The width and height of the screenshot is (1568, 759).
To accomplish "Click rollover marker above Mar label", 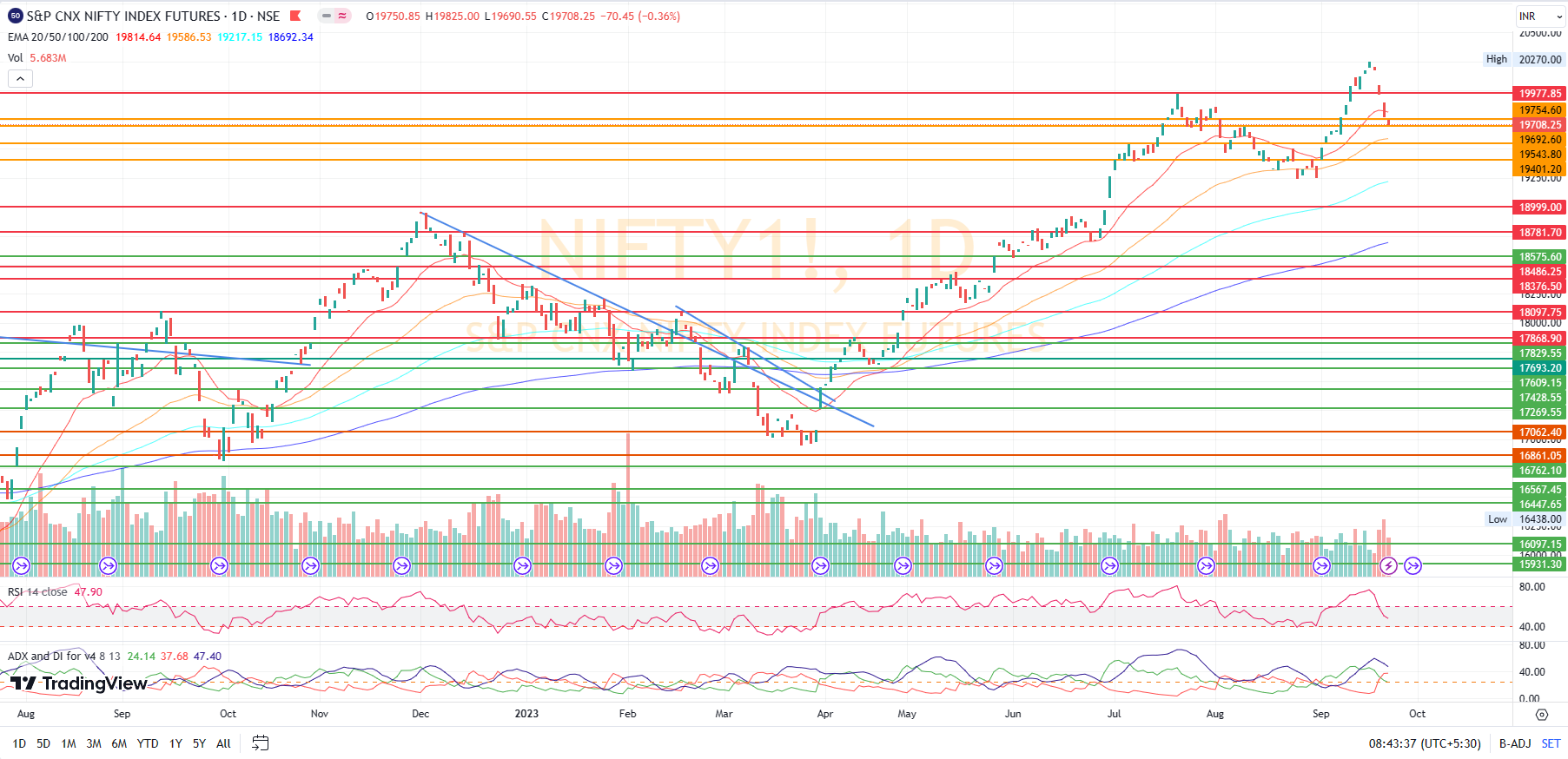I will pyautogui.click(x=710, y=566).
